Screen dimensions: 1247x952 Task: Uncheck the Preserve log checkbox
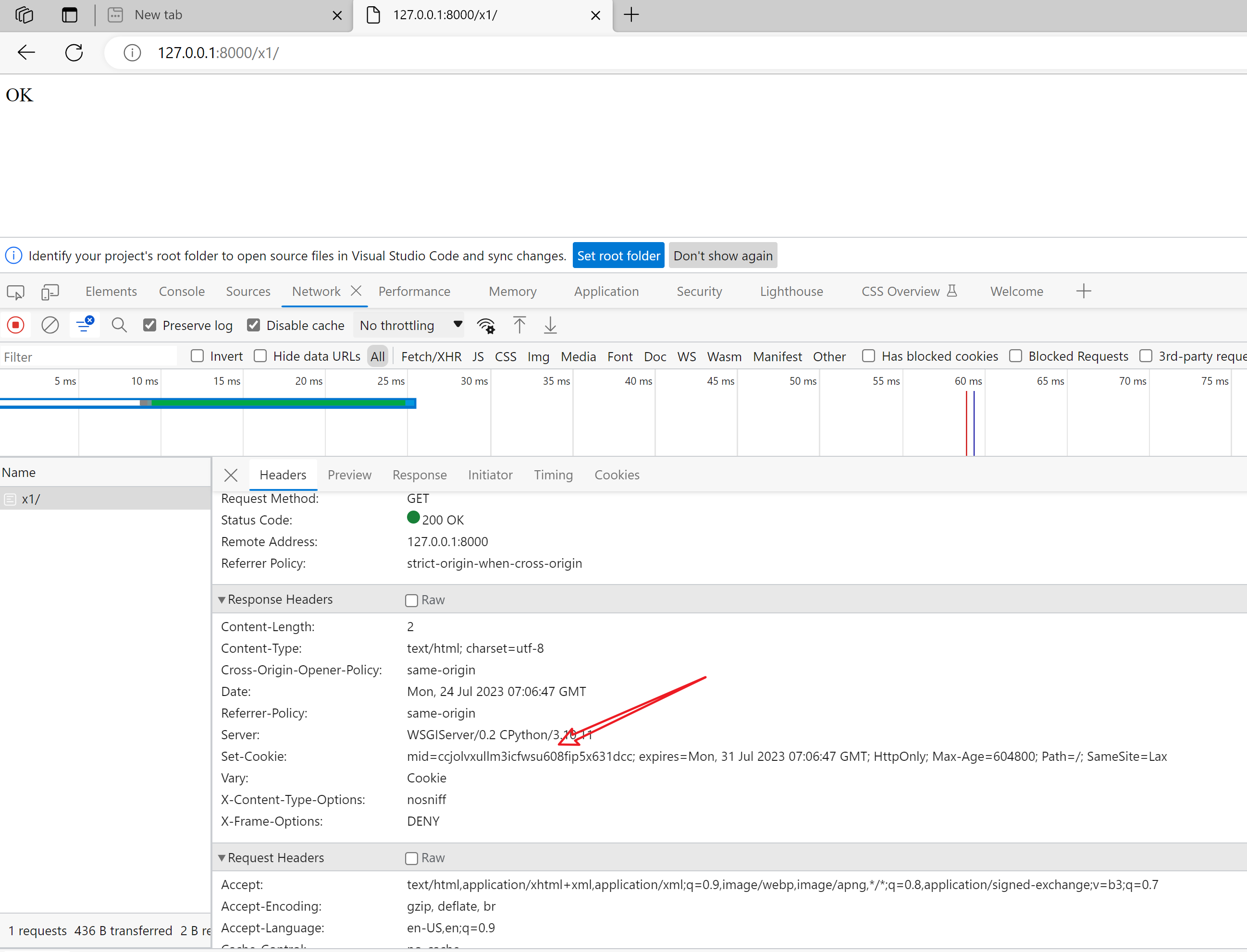tap(149, 325)
